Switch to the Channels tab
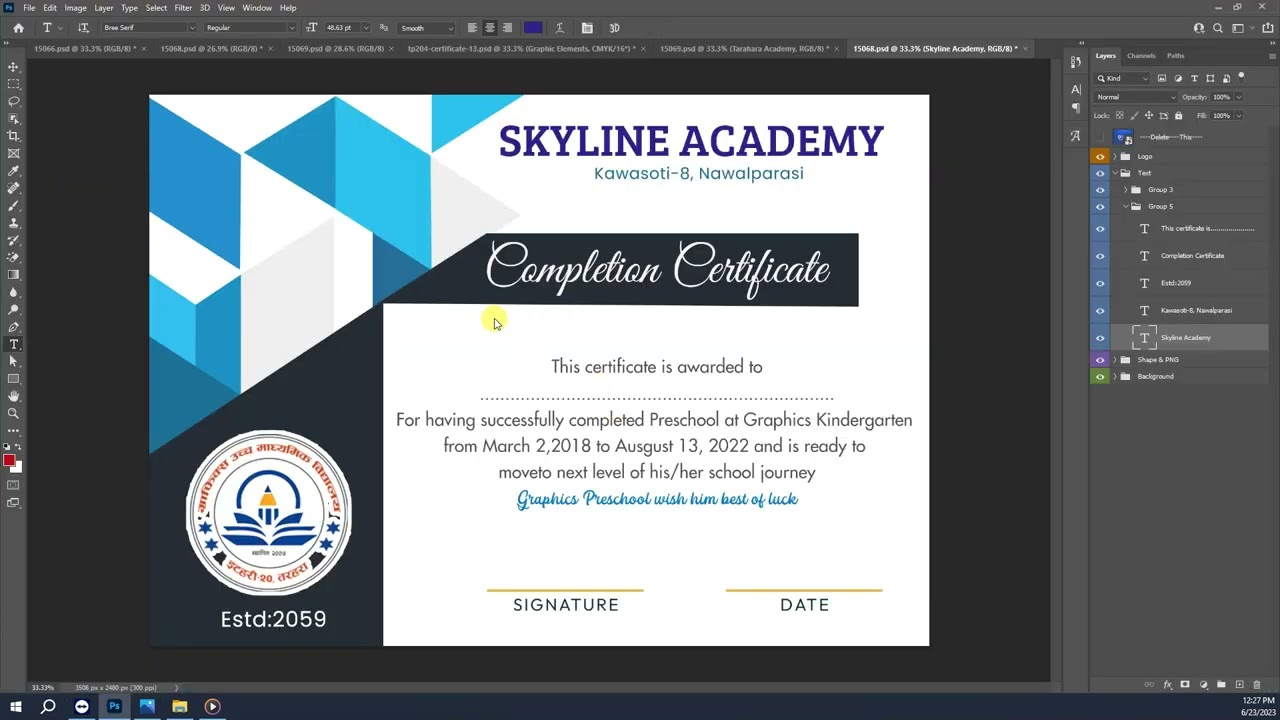This screenshot has width=1280, height=720. pos(1141,56)
